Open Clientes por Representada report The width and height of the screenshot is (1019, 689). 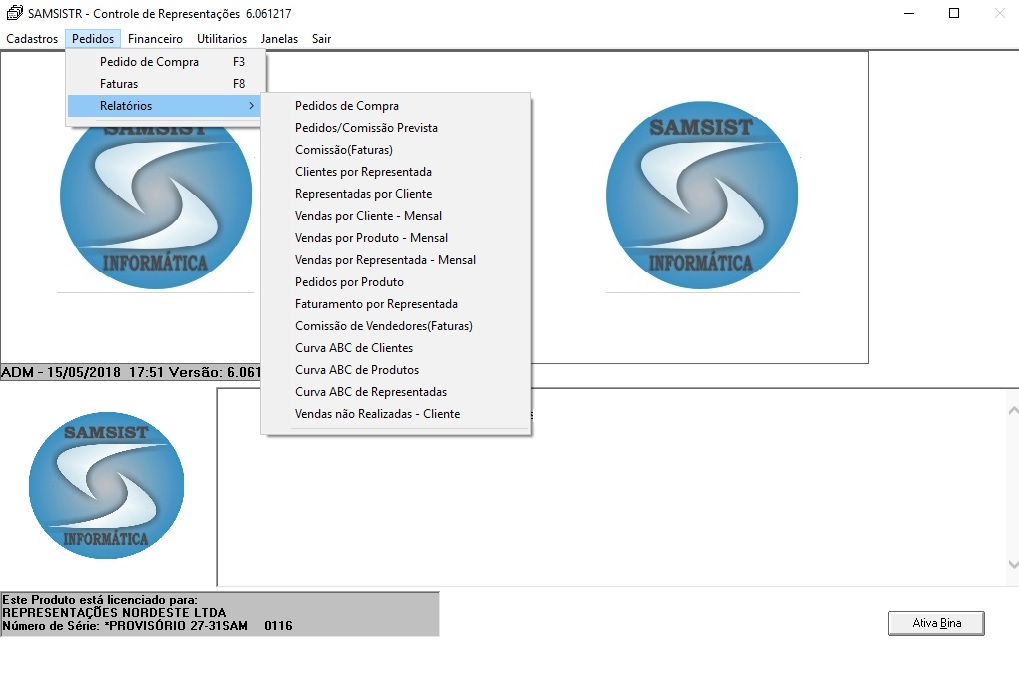(396, 172)
